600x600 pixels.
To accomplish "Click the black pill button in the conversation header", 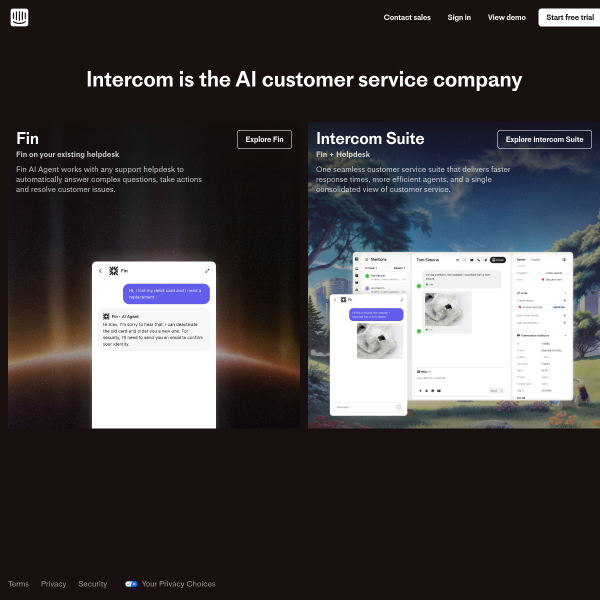I will 498,260.
